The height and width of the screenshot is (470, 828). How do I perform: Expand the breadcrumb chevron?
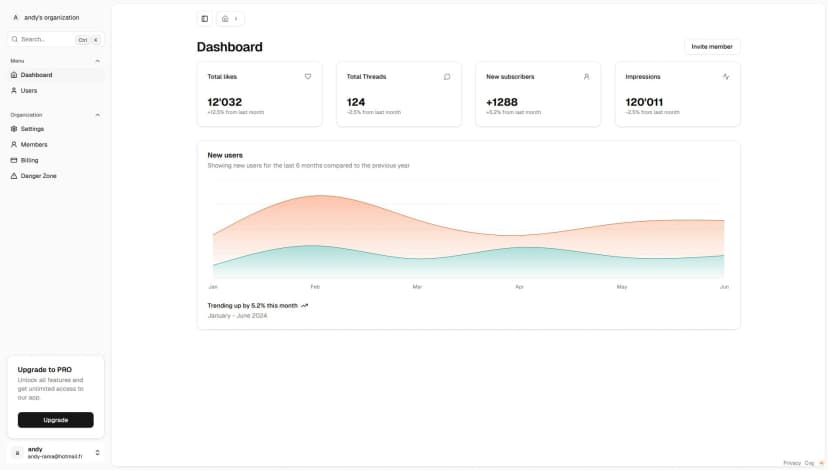pyautogui.click(x=236, y=19)
